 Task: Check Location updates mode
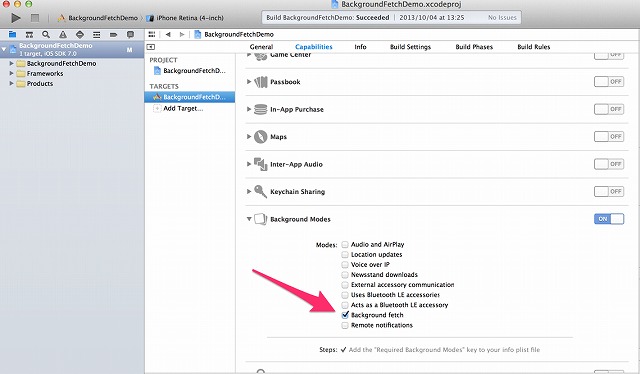point(345,254)
